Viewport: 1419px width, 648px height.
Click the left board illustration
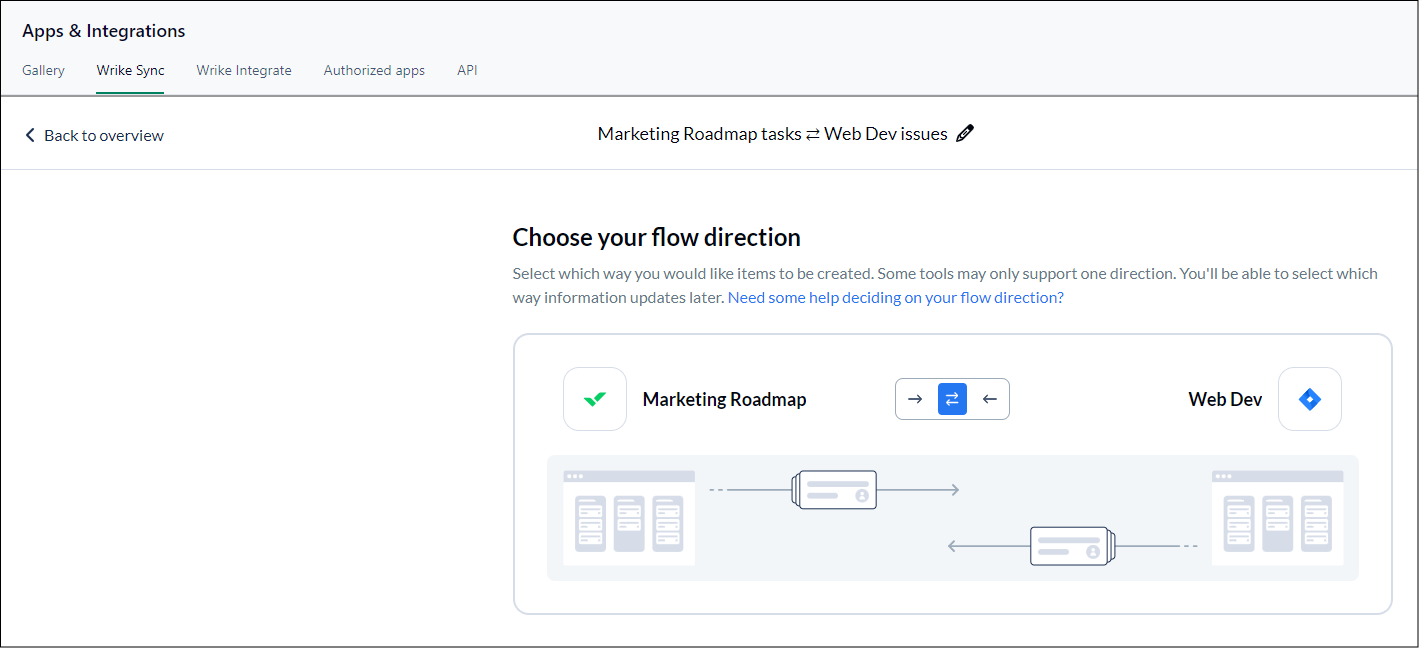tap(629, 518)
